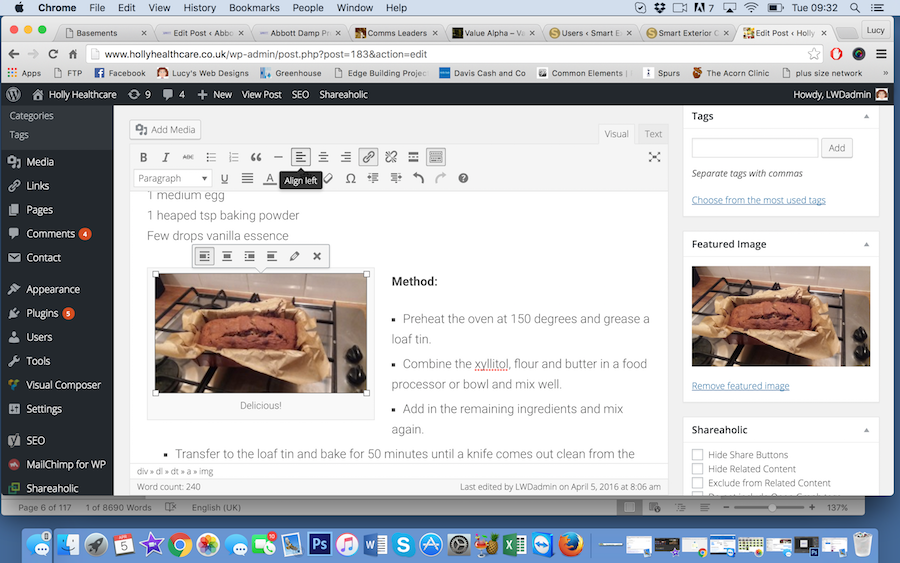Click New in the admin bar
This screenshot has height=563, width=900.
[215, 95]
